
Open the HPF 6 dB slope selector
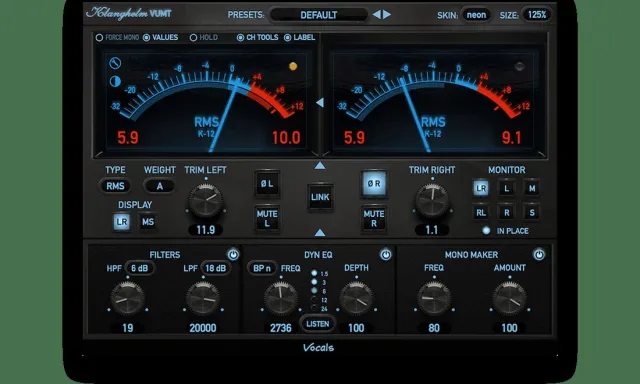140,268
